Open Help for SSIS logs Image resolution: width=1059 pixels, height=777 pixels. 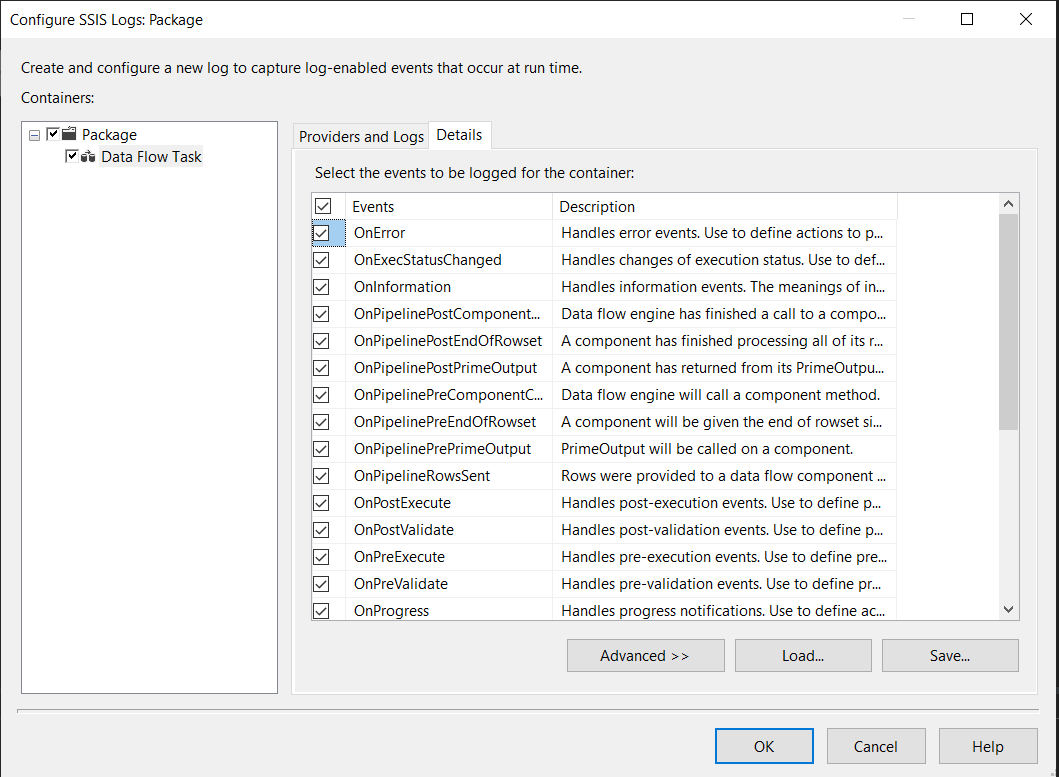[x=988, y=746]
